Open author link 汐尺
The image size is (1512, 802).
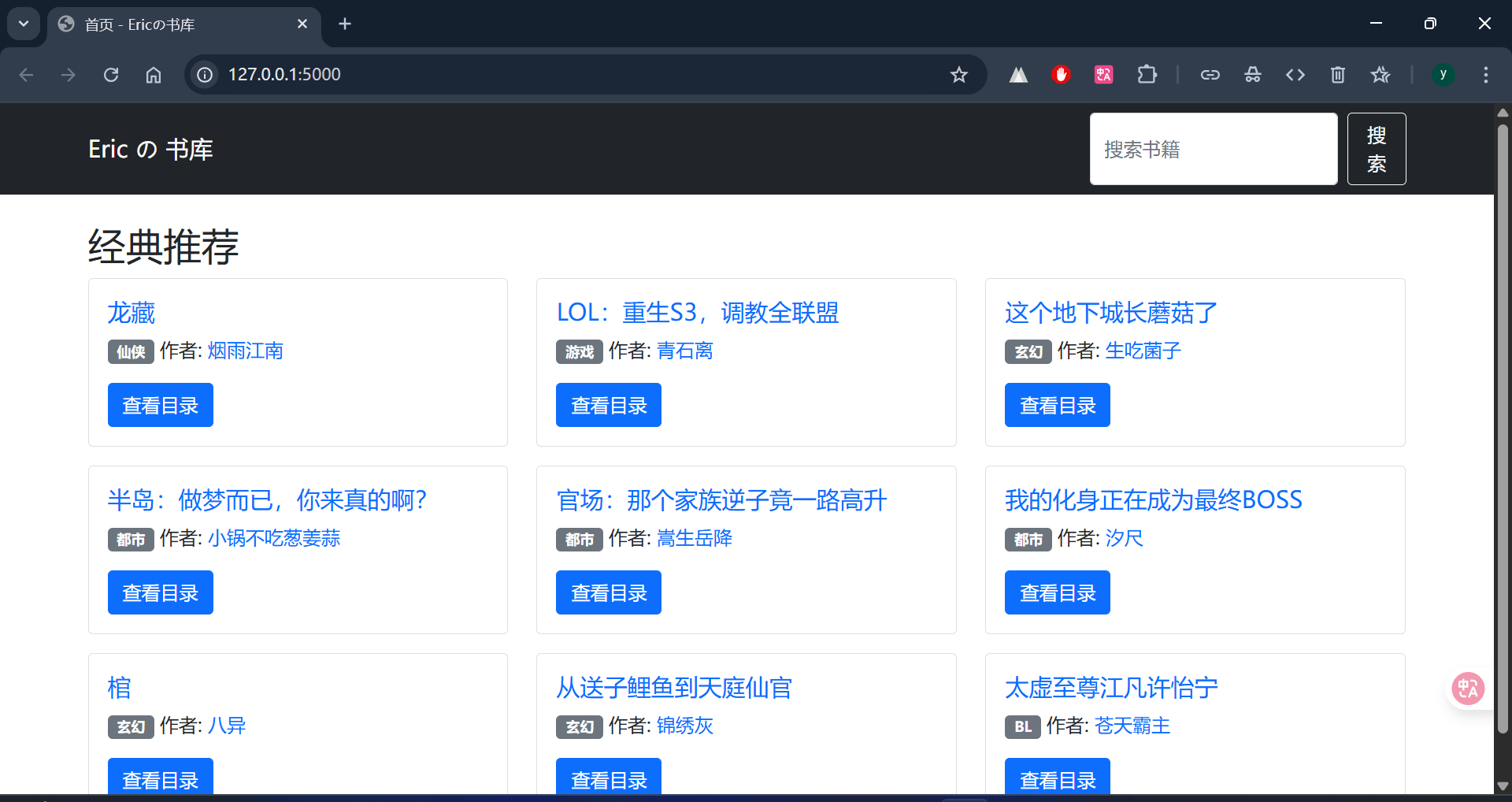tap(1124, 538)
